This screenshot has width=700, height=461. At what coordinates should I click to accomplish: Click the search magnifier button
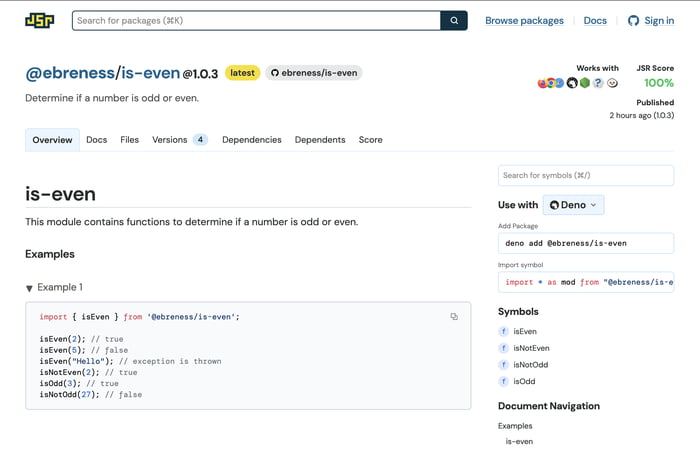[x=454, y=20]
